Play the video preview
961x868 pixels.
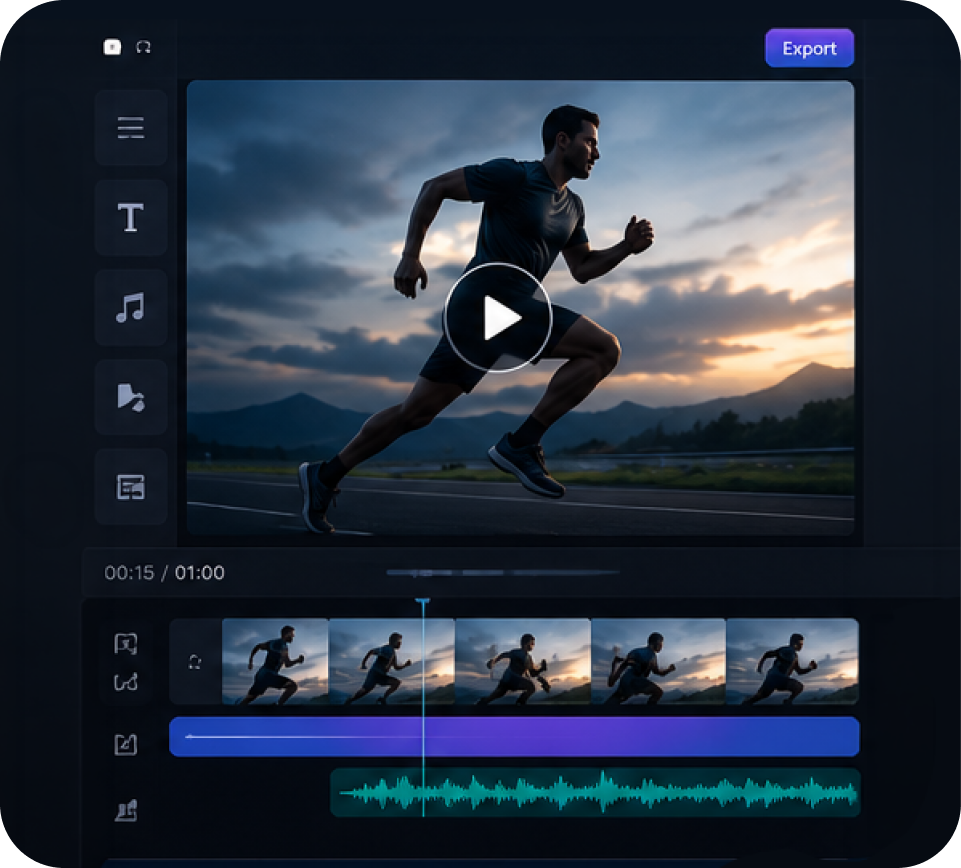498,318
